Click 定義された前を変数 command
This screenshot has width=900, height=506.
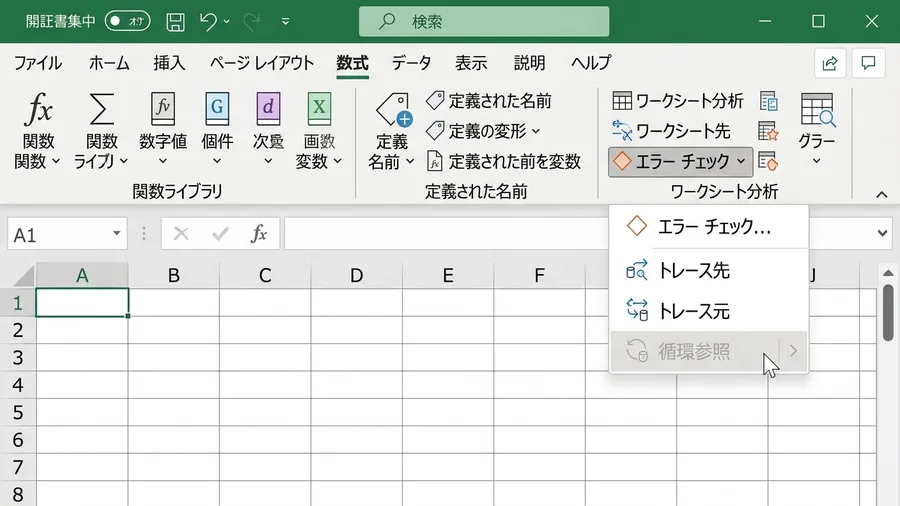504,162
